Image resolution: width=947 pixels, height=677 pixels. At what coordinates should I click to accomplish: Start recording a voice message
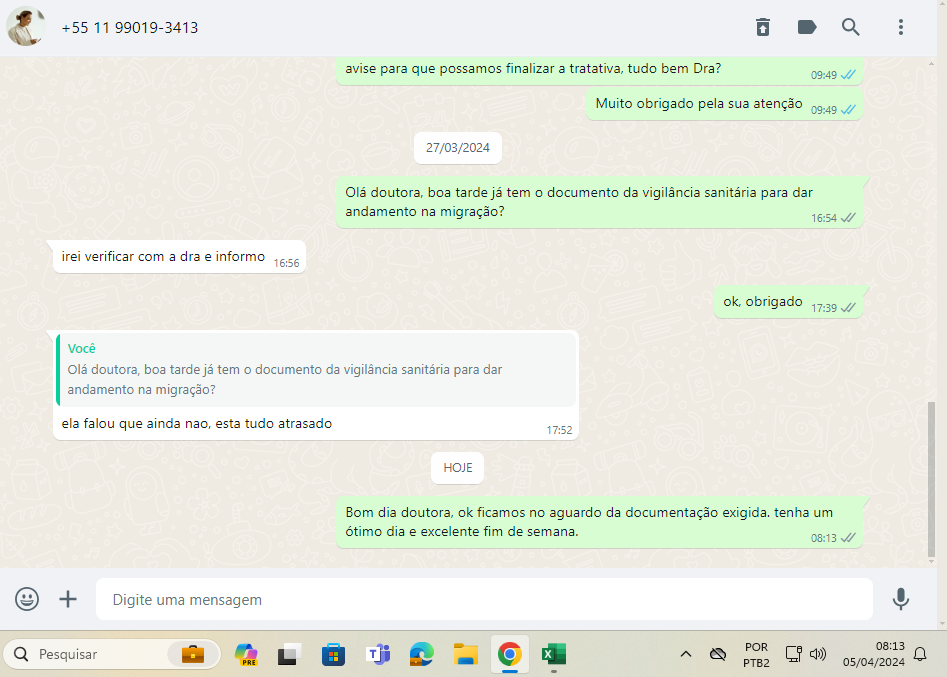[x=901, y=599]
